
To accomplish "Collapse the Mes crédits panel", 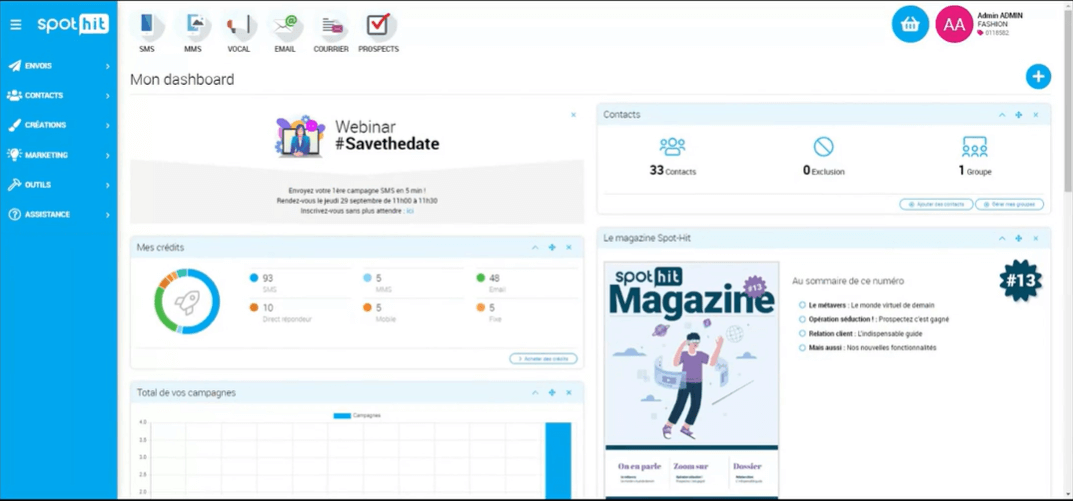I will pyautogui.click(x=535, y=248).
